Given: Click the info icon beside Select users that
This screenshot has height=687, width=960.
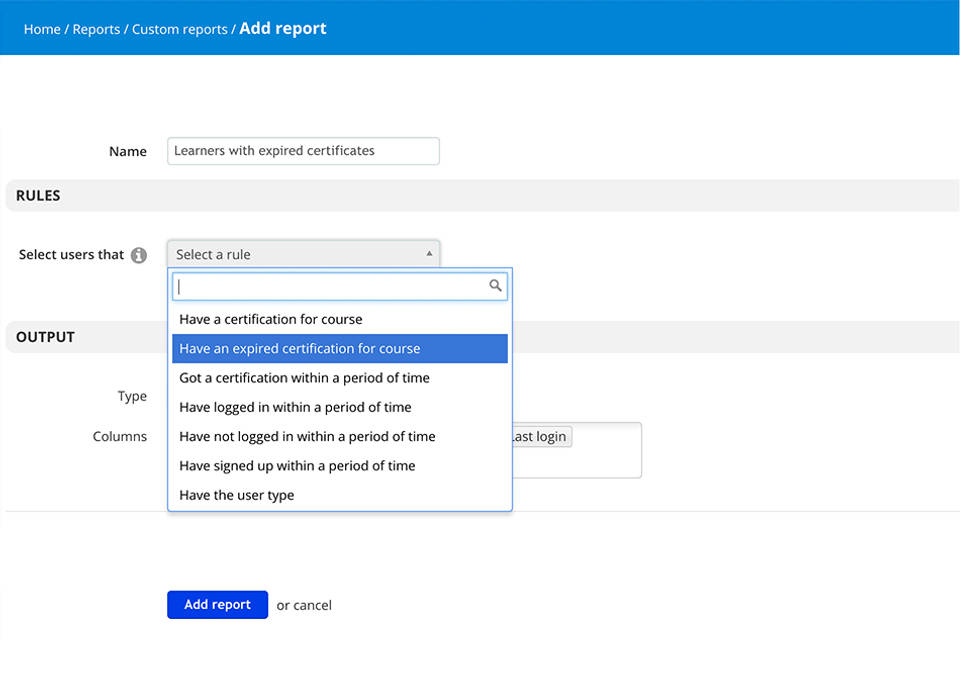Looking at the screenshot, I should [139, 255].
